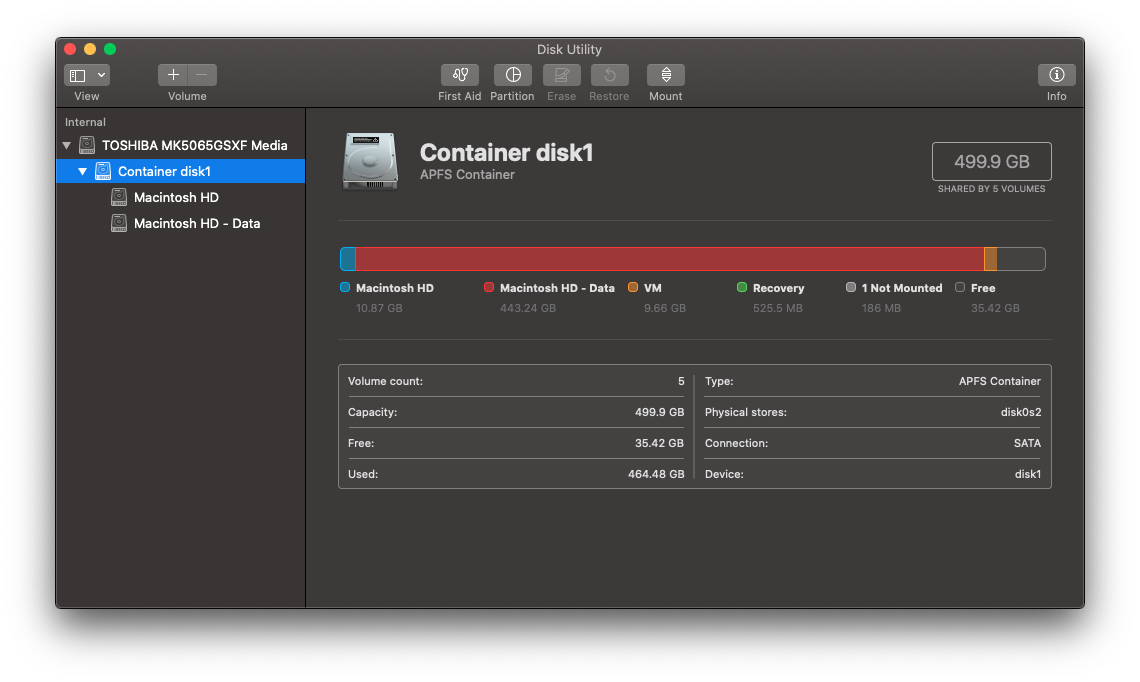Select Container disk1 in sidebar
The image size is (1140, 682).
(x=180, y=172)
